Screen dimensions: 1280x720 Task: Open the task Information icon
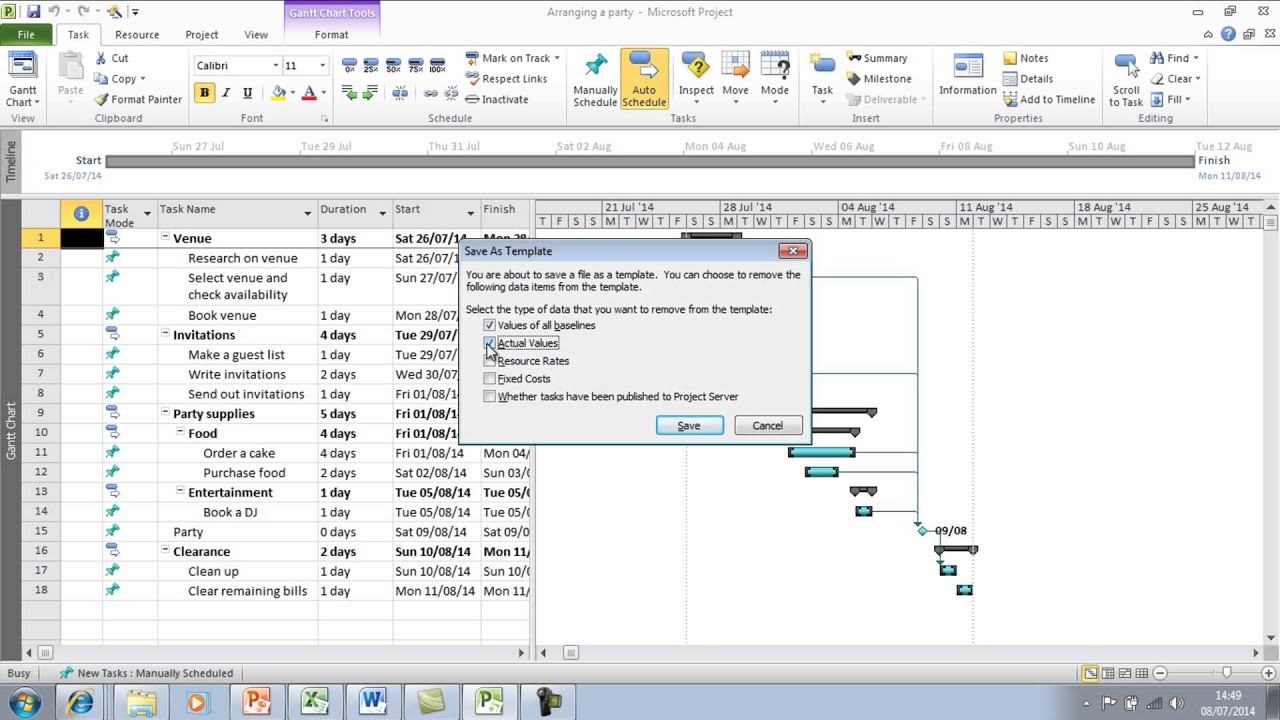click(x=967, y=66)
